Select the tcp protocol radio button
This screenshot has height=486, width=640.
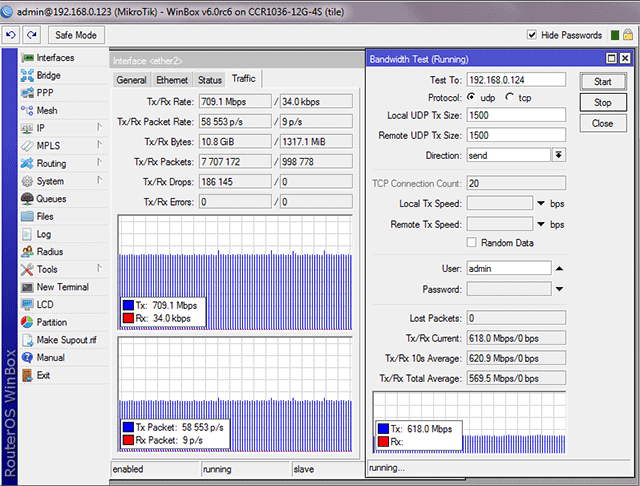click(509, 97)
